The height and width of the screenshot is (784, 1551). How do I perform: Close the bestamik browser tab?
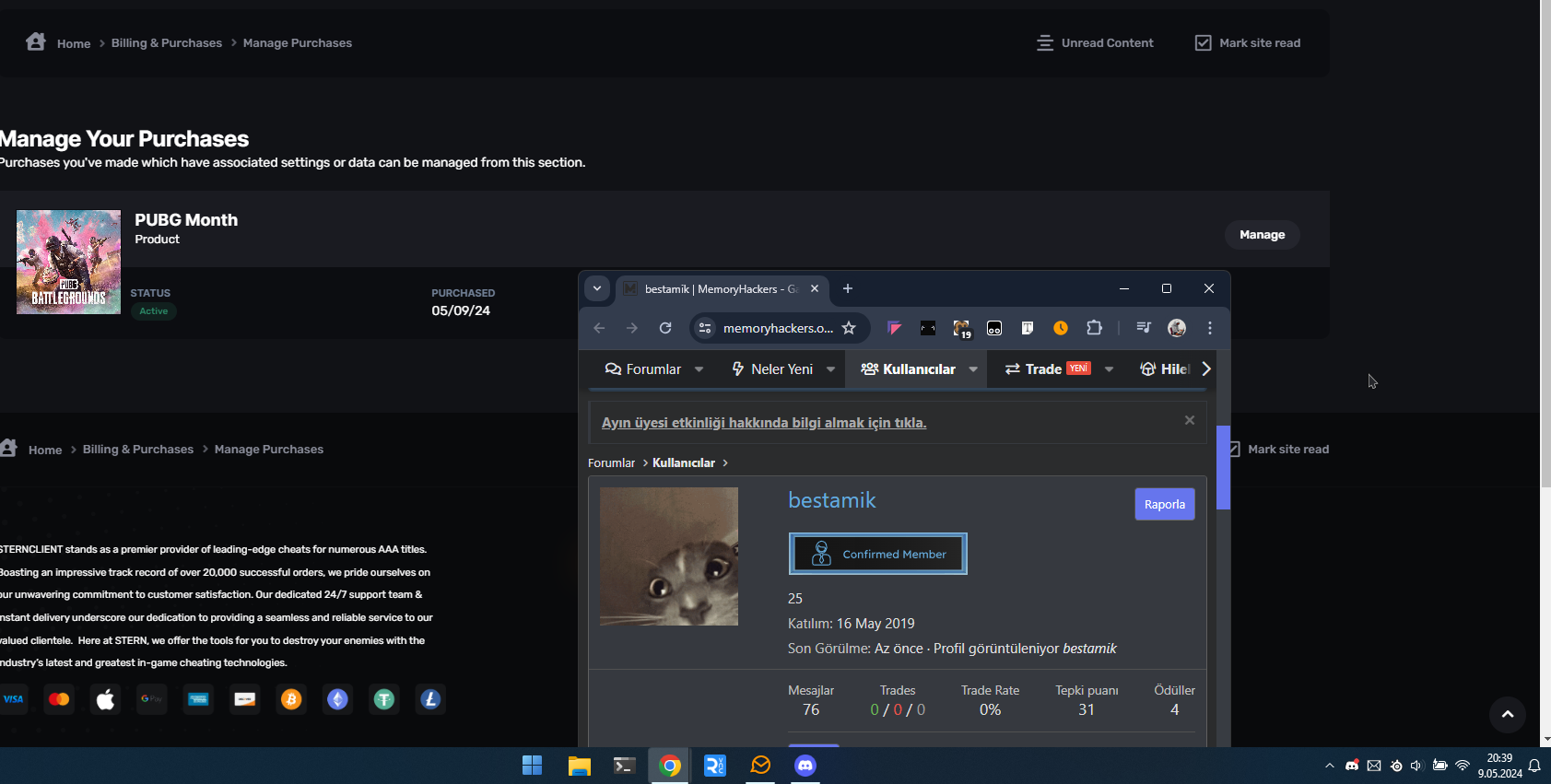(x=815, y=288)
